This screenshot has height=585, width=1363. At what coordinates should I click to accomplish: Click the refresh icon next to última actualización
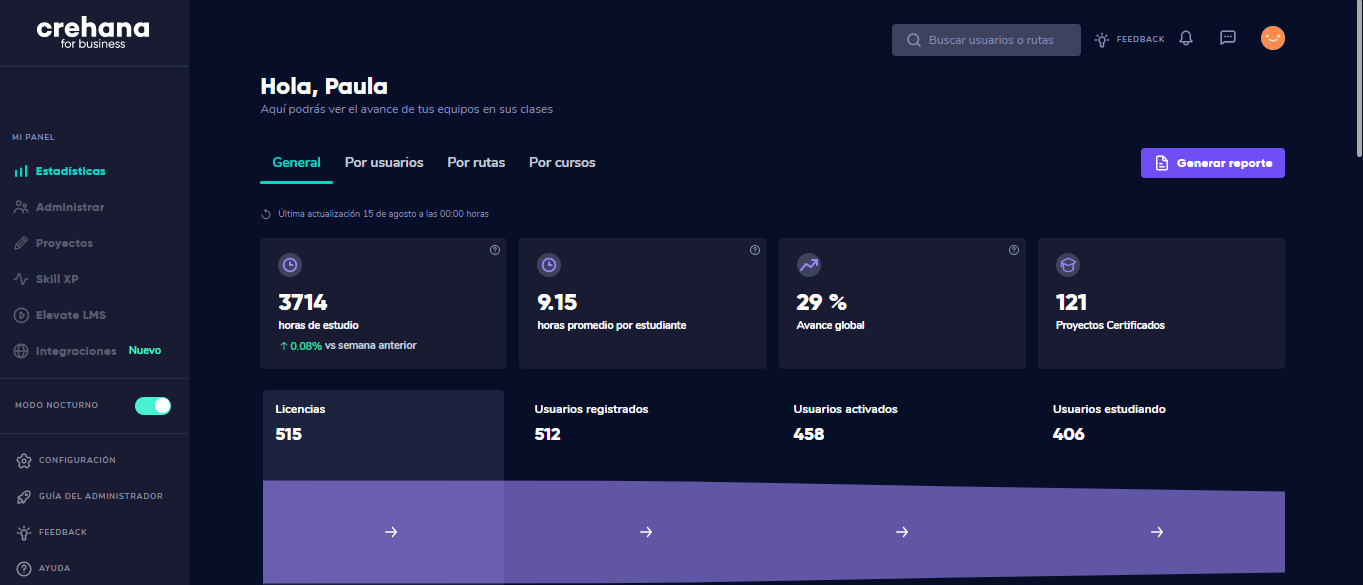point(264,213)
